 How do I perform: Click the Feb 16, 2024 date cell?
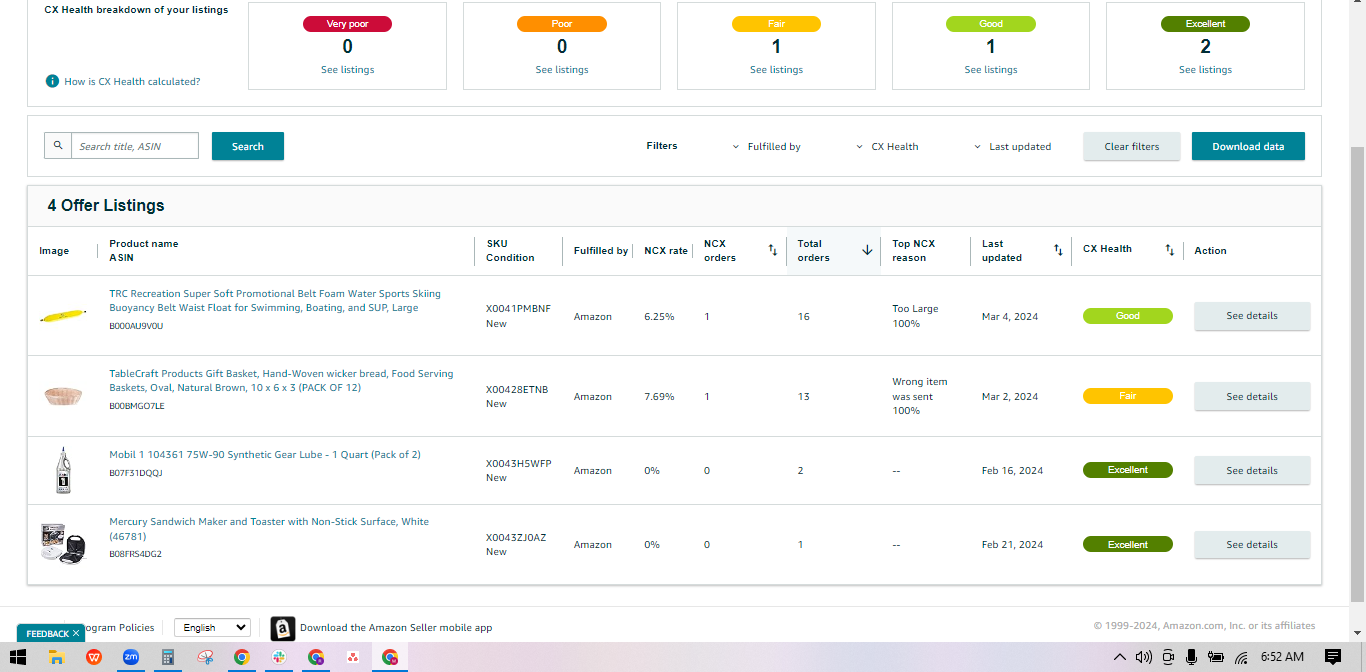point(1012,471)
